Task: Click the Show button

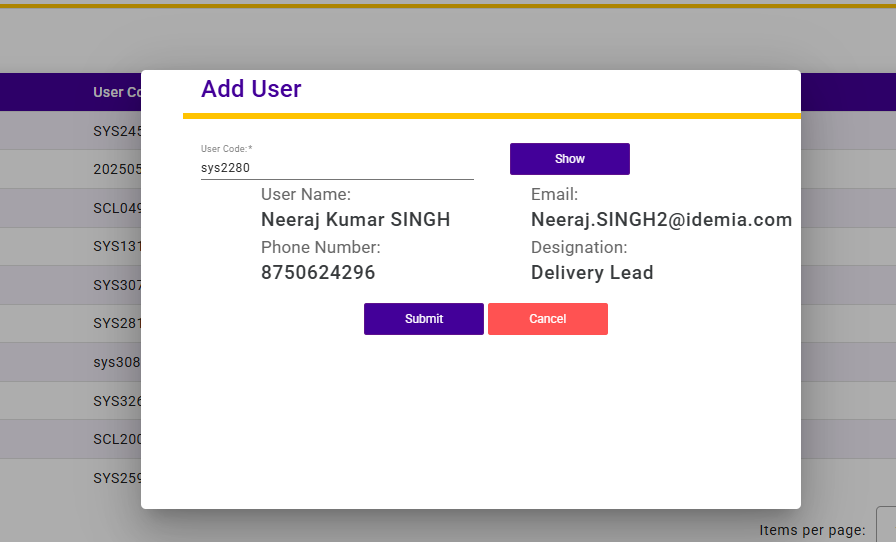Action: pyautogui.click(x=569, y=159)
